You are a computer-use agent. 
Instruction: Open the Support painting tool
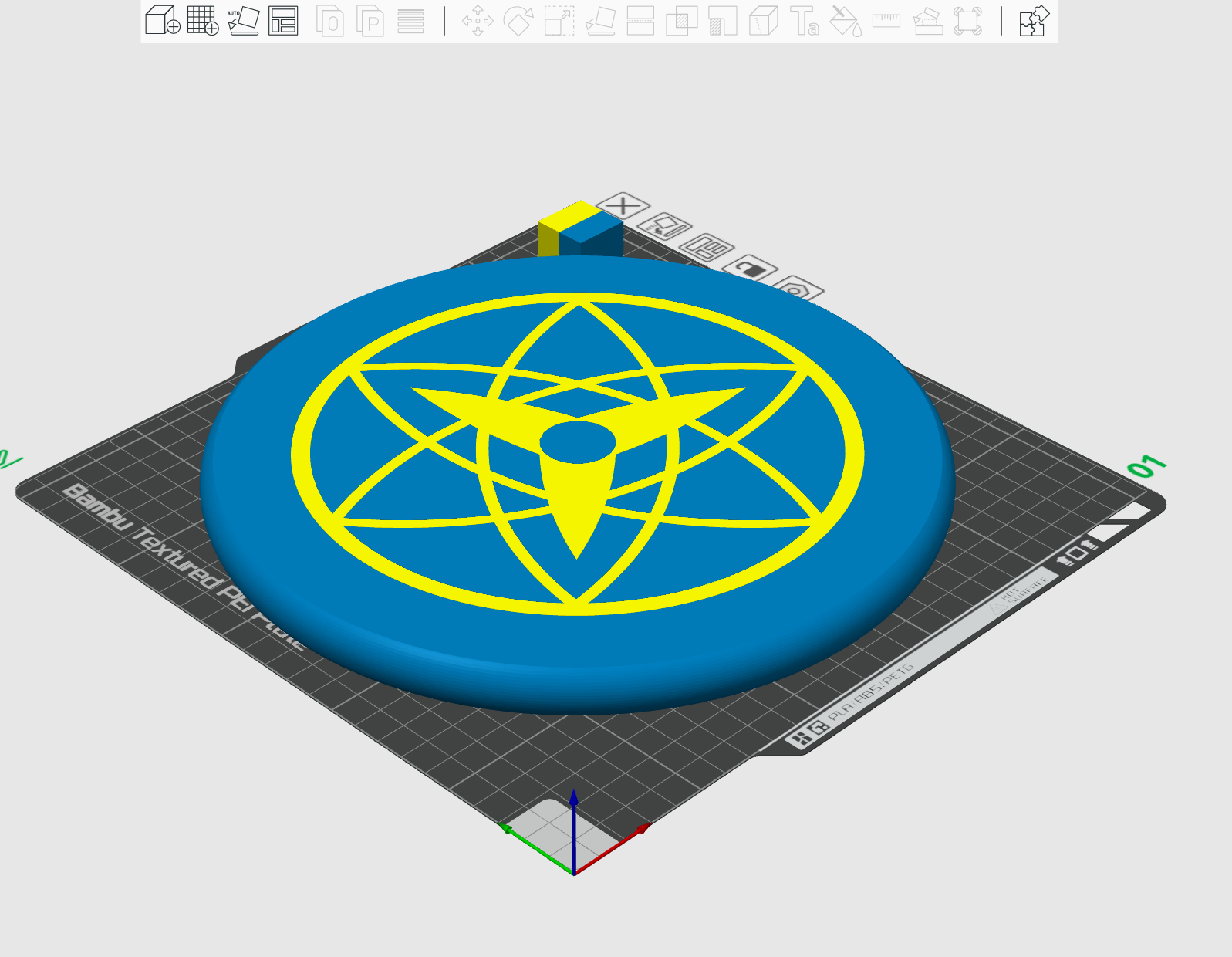pos(722,21)
